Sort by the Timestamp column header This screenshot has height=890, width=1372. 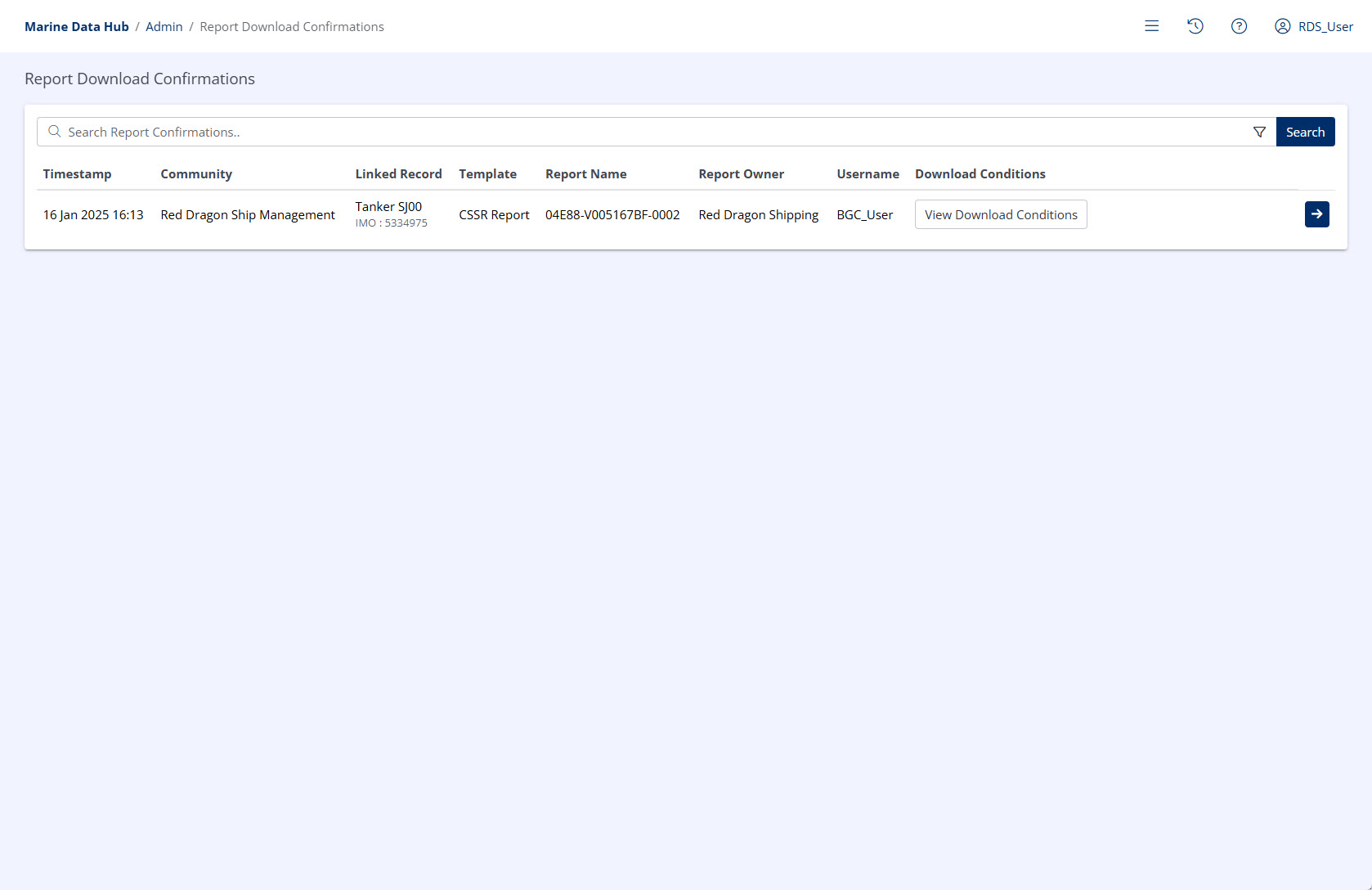pos(77,173)
